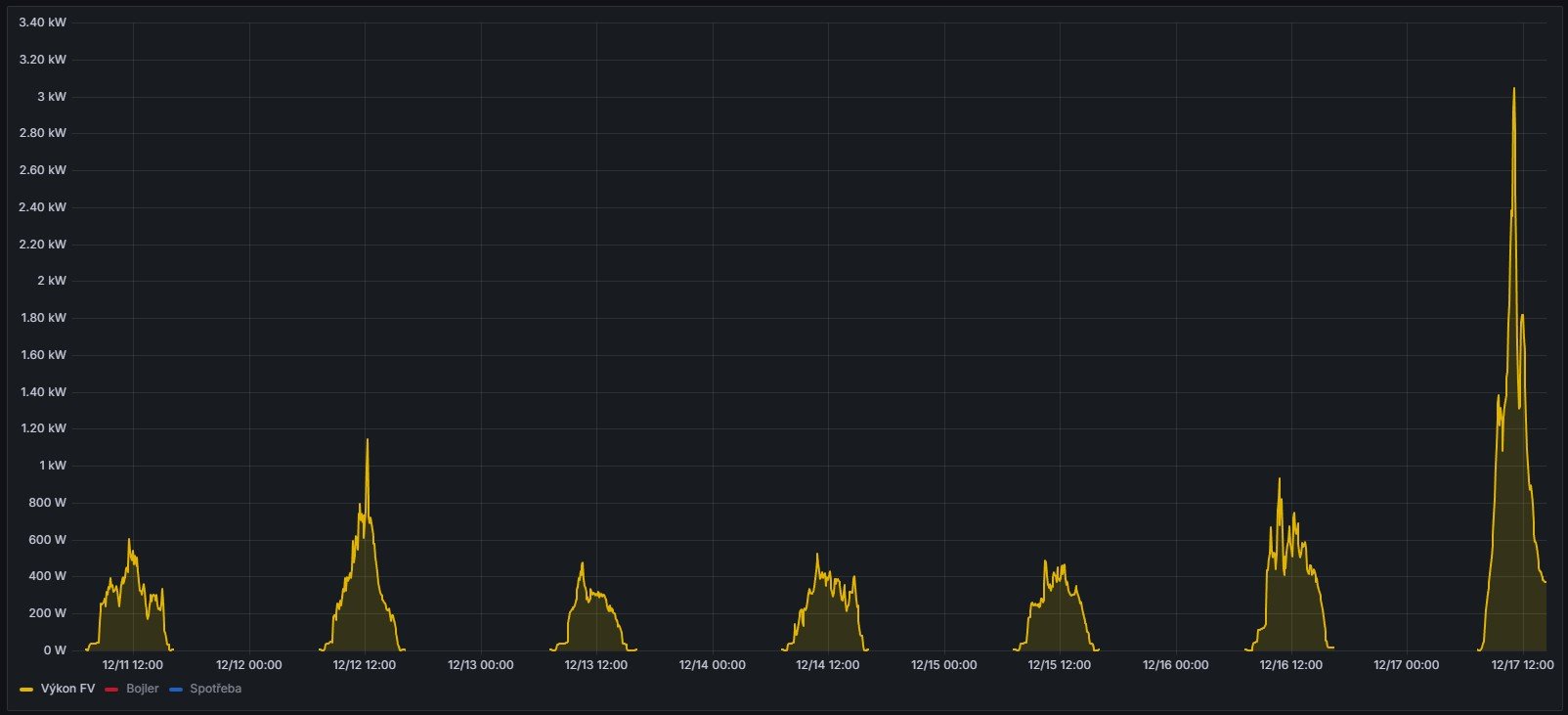Click the "12/13 00:00" time axis label
This screenshot has width=1568, height=715.
481,665
